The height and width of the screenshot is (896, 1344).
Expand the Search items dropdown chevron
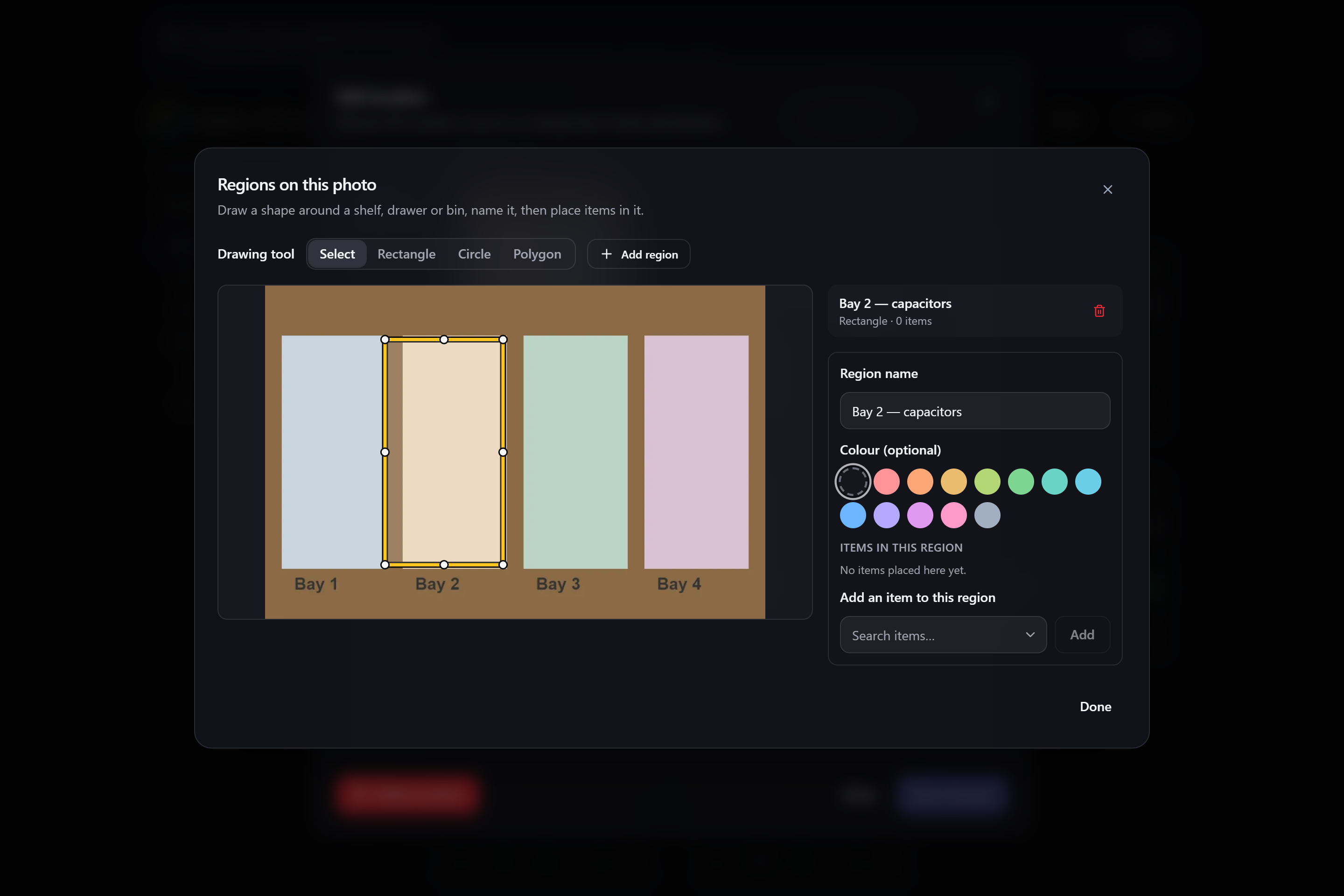(1030, 634)
